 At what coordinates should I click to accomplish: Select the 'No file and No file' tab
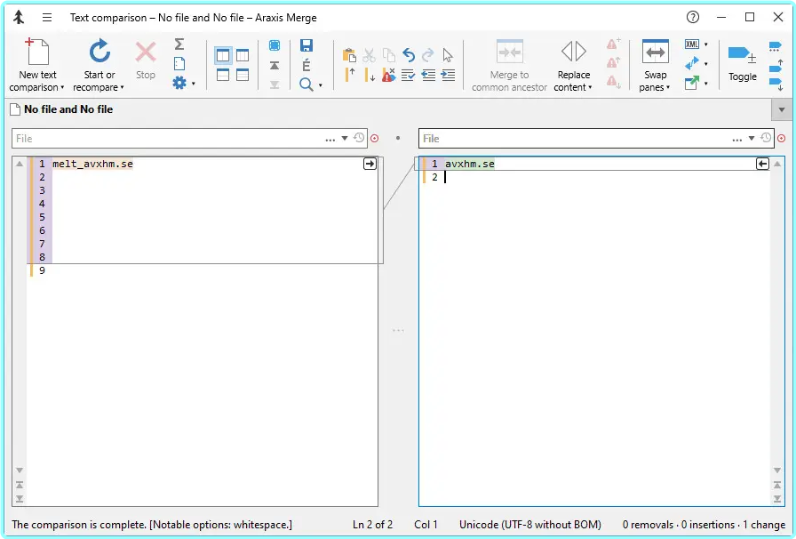(x=61, y=109)
